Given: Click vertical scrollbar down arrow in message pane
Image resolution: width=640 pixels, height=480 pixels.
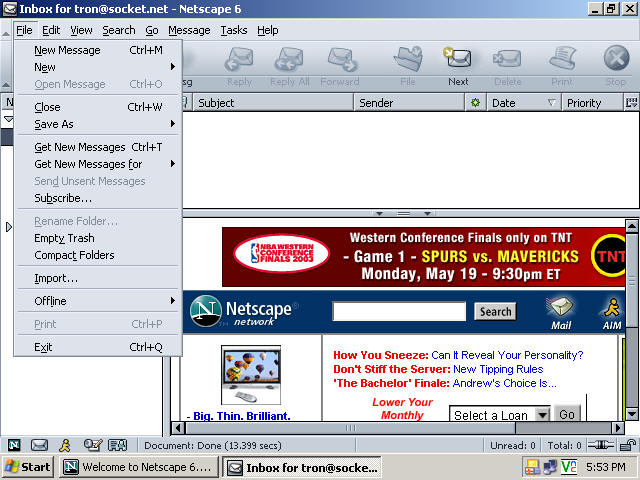Looking at the screenshot, I should [632, 414].
